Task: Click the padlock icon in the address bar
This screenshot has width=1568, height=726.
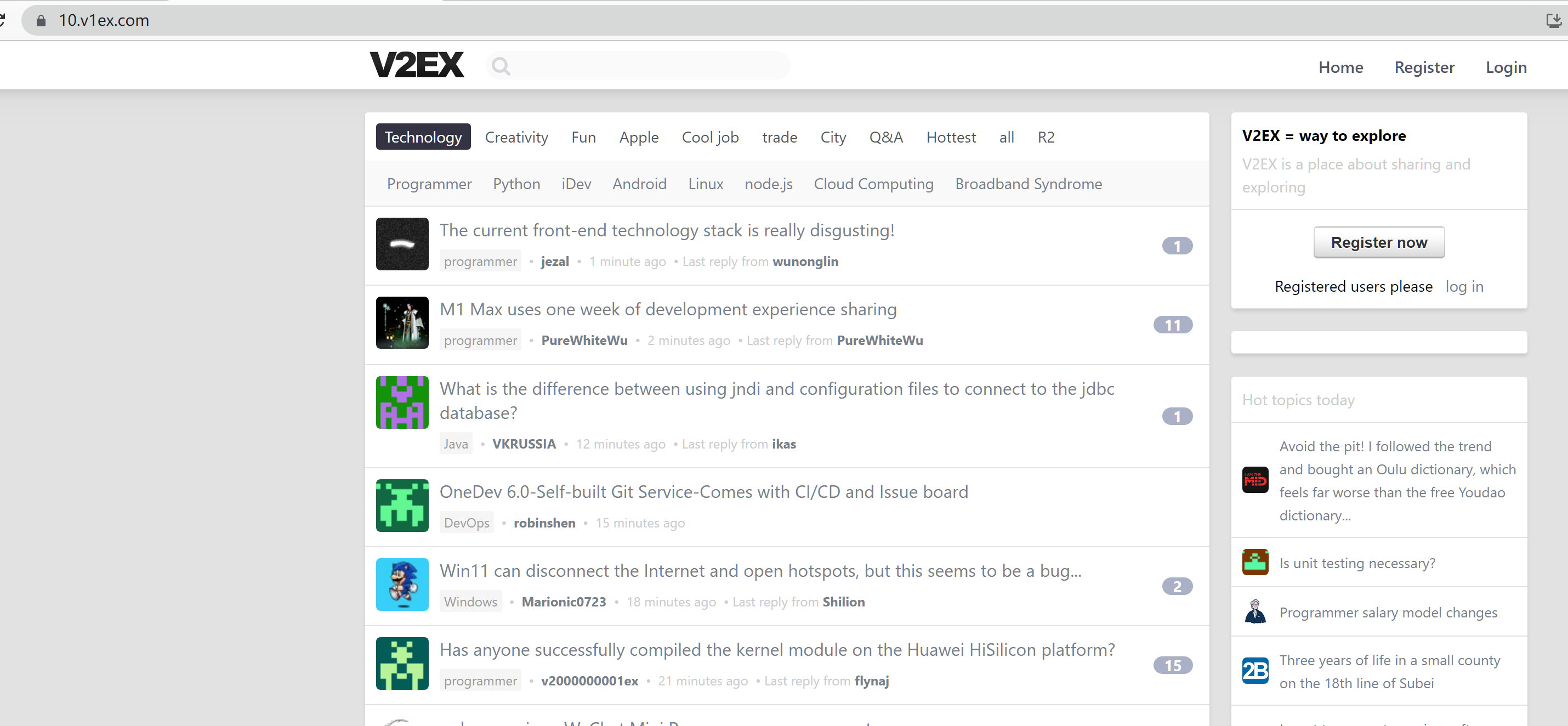Action: [x=41, y=21]
